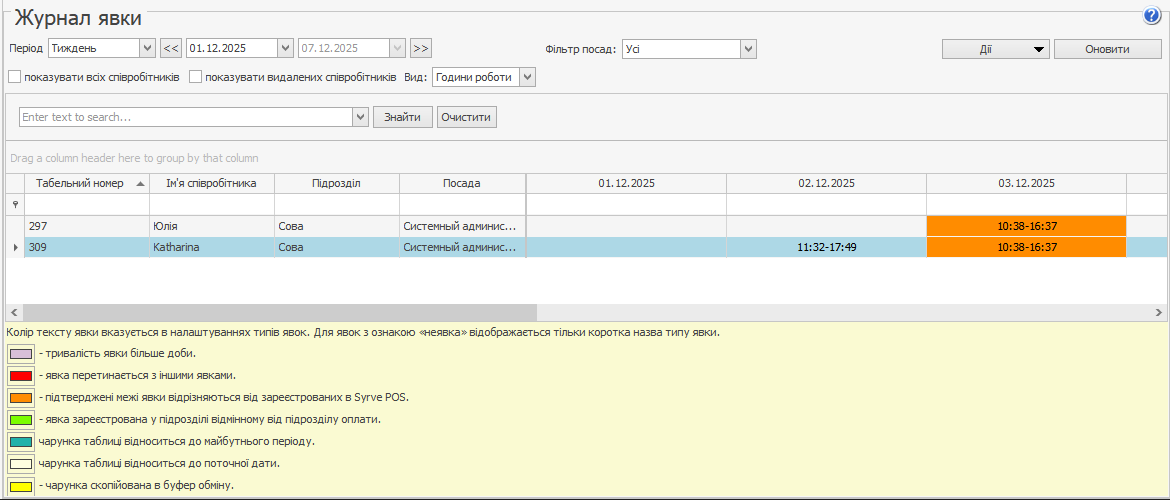Go to next period with >> button
Screen dimensions: 1170x500
coord(420,48)
